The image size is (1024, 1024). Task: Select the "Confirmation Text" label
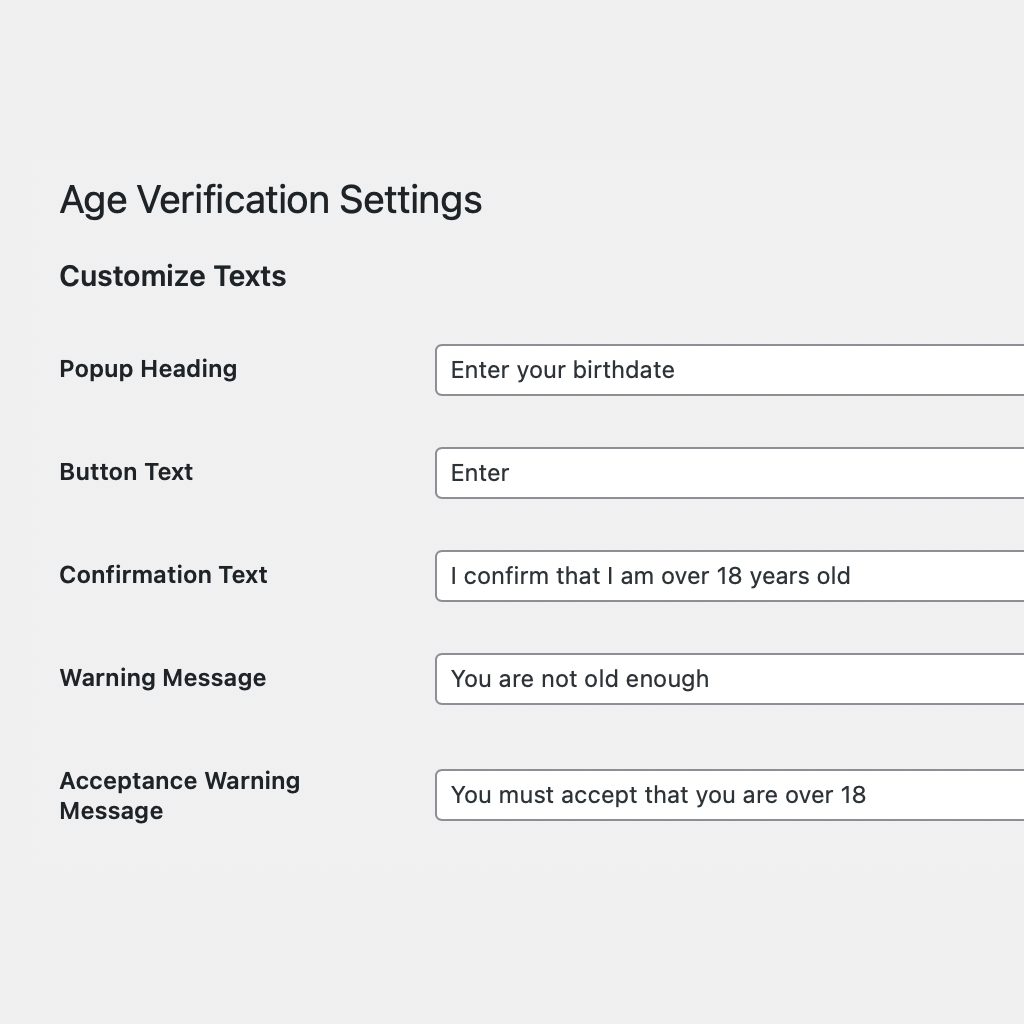click(163, 575)
